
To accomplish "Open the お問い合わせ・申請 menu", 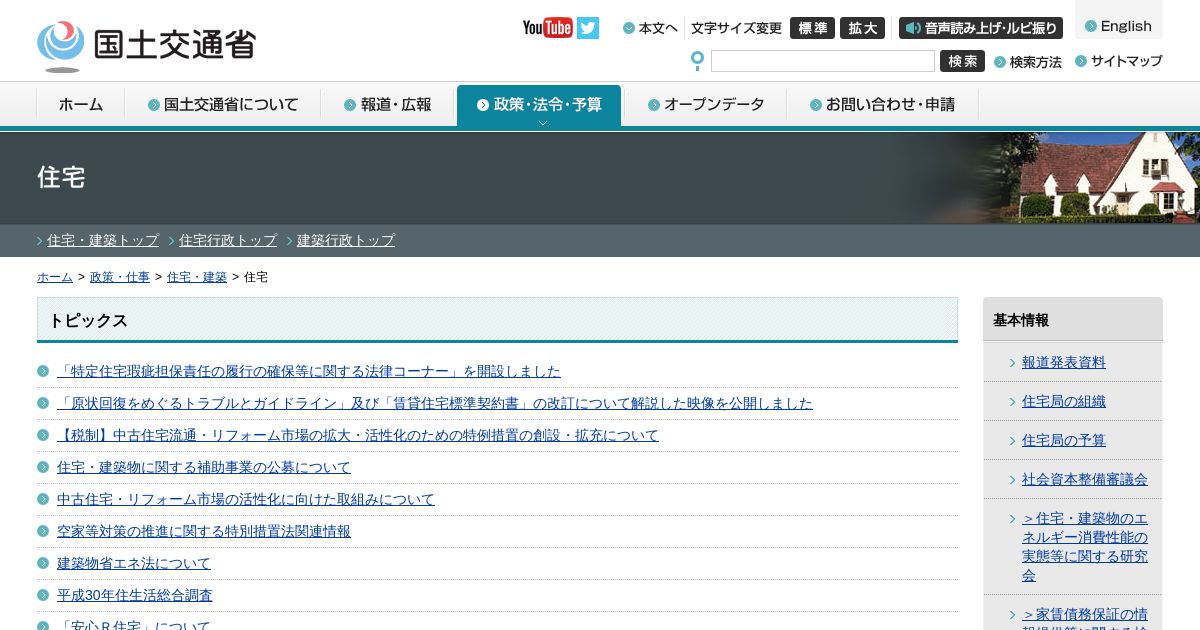I will coord(882,104).
